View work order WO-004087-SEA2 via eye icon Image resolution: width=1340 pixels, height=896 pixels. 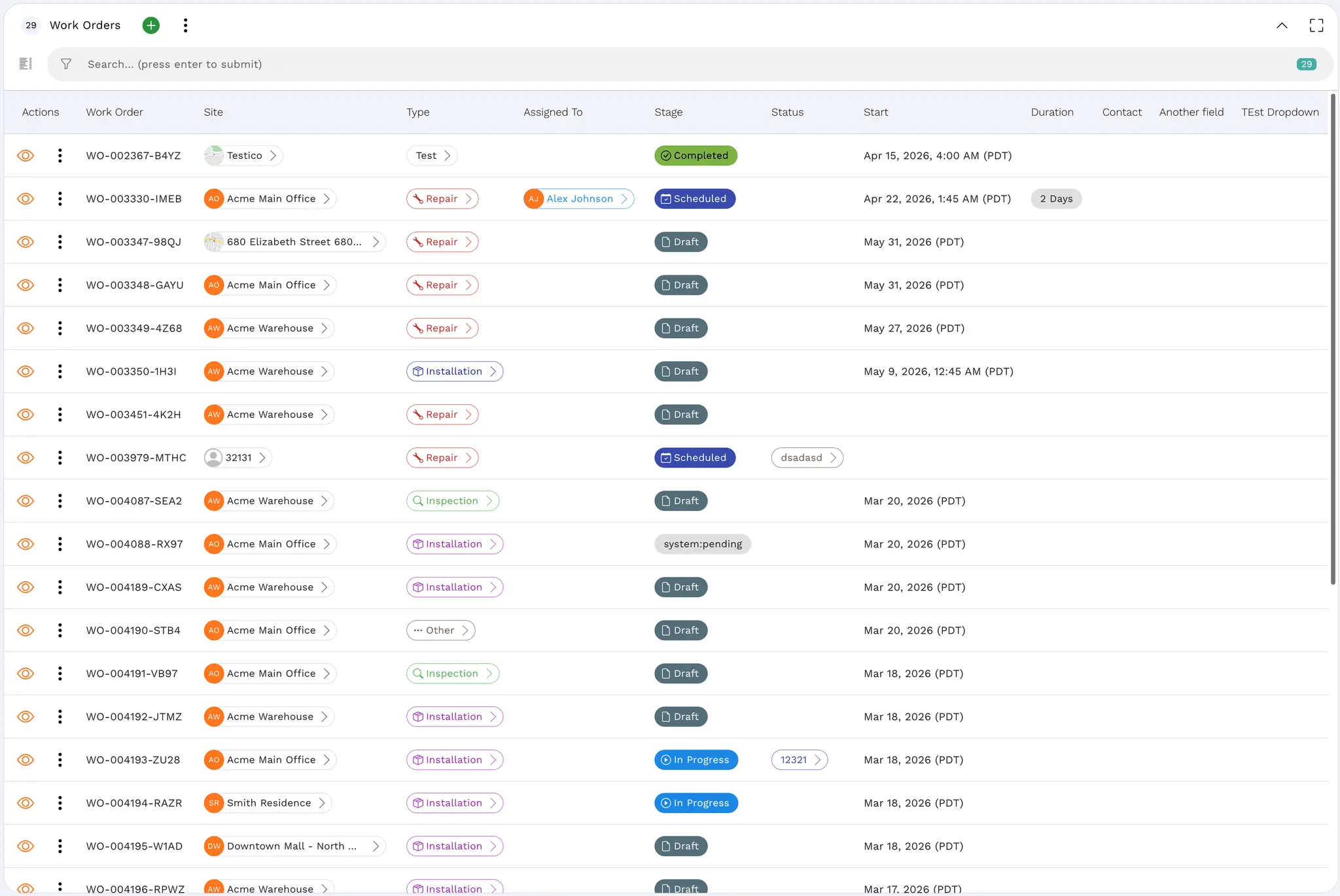pyautogui.click(x=26, y=501)
